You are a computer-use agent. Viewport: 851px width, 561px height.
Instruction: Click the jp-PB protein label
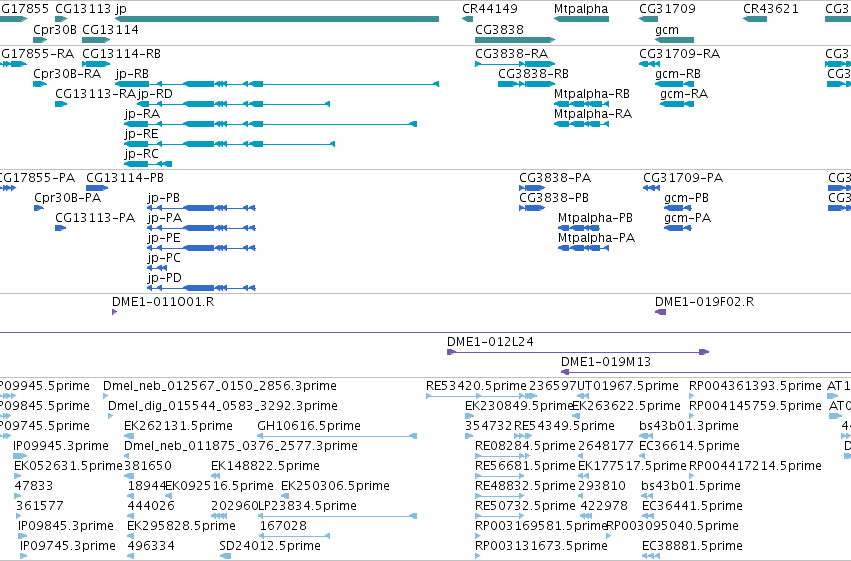tap(163, 199)
